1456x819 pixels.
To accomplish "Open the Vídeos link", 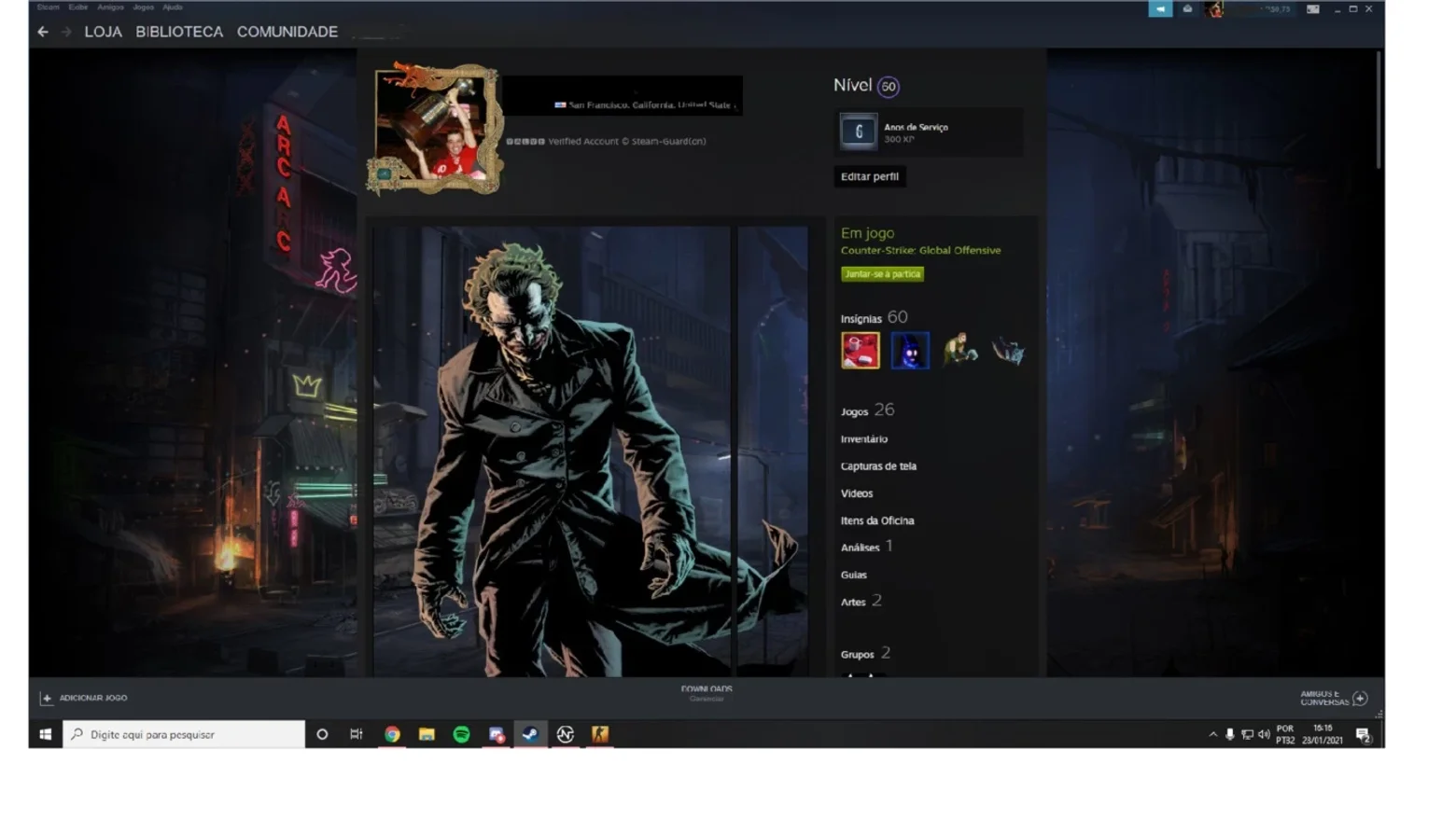I will 857,493.
